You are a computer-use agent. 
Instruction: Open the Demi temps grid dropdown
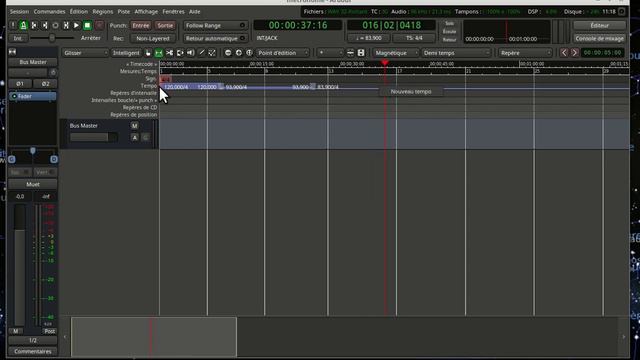pyautogui.click(x=456, y=53)
